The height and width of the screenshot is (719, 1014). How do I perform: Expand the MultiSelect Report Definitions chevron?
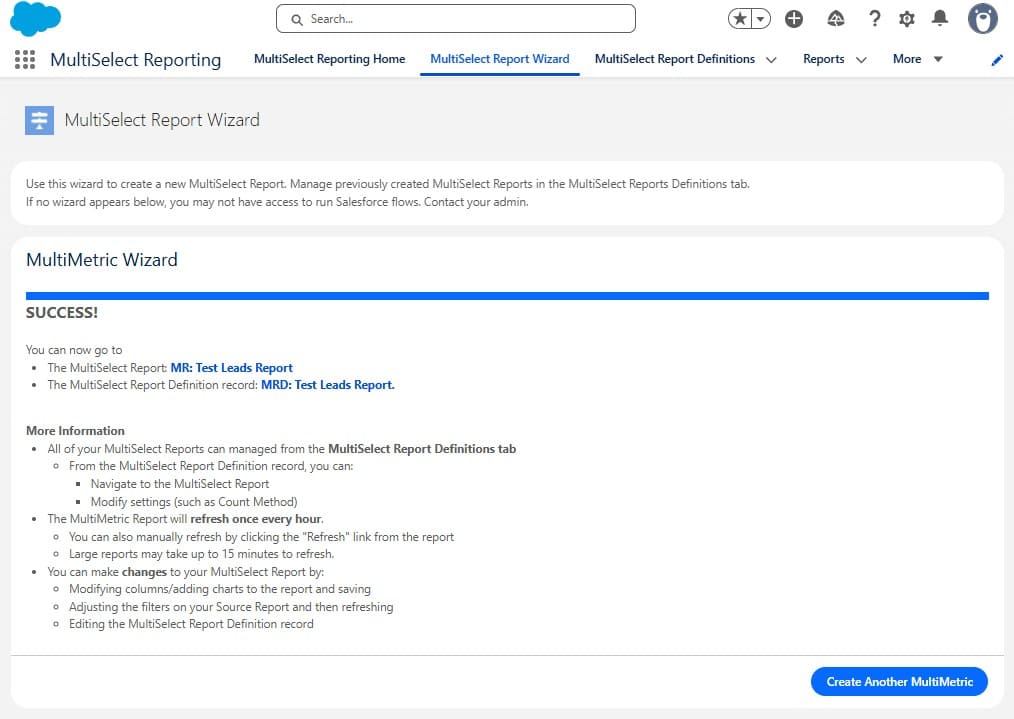click(x=771, y=60)
